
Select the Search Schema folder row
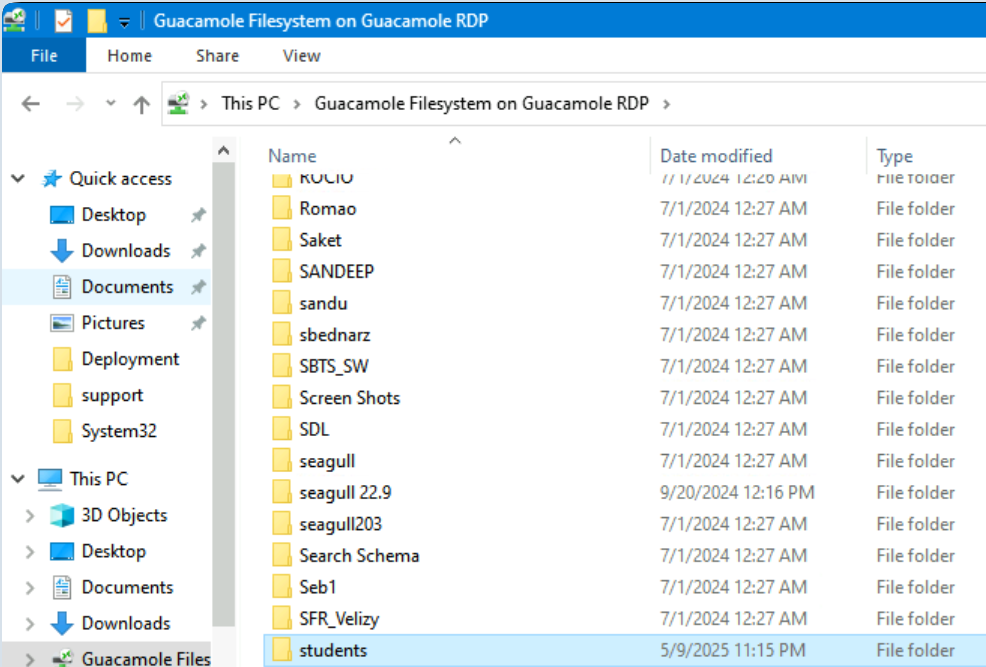pos(359,555)
